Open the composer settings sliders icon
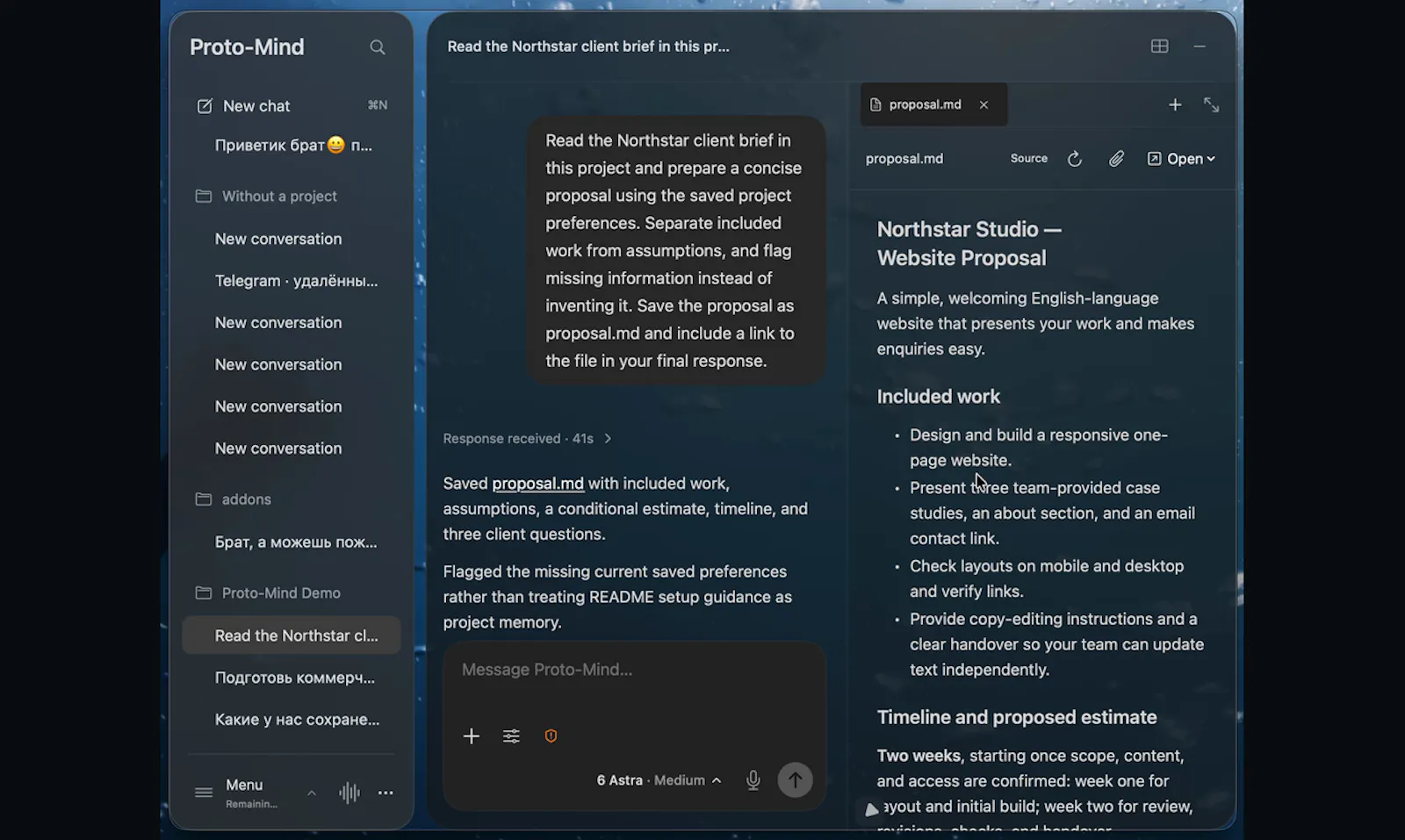 click(x=511, y=736)
